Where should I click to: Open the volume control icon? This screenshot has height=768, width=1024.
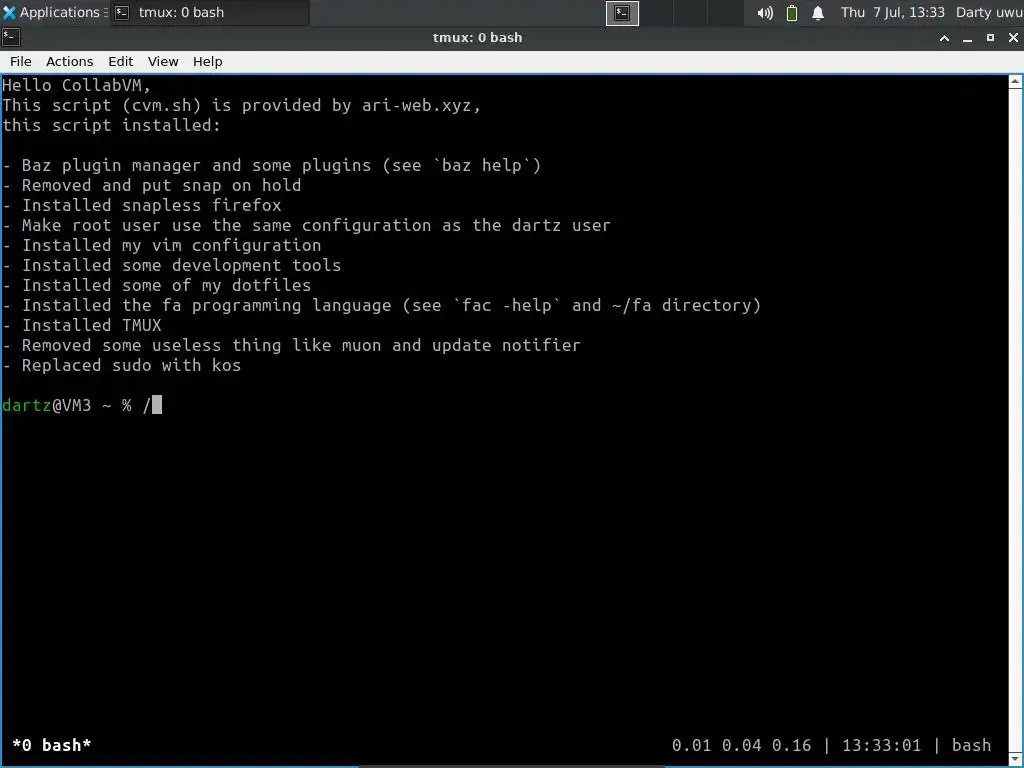click(764, 13)
